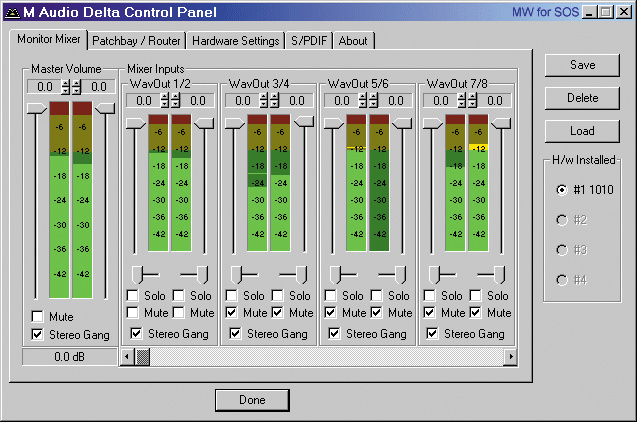Click the Delete button
The image size is (637, 422).
[x=582, y=98]
